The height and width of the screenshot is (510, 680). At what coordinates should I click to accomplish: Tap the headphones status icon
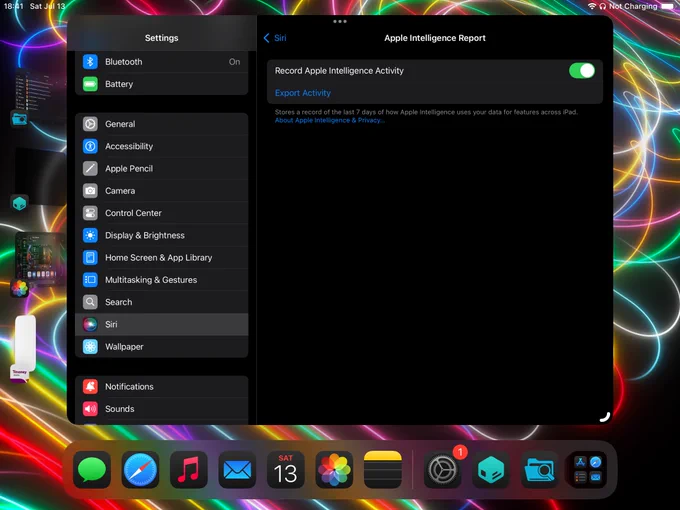click(x=602, y=6)
